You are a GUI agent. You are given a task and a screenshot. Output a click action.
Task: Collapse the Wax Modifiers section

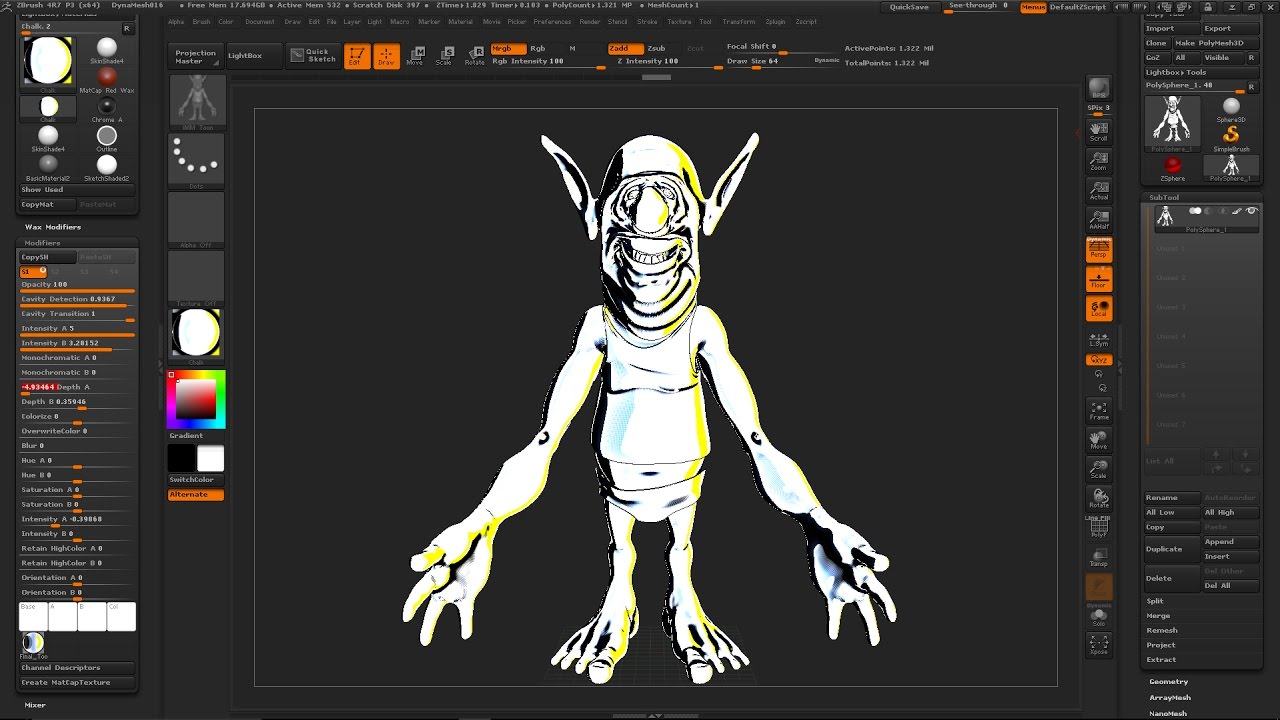click(52, 227)
